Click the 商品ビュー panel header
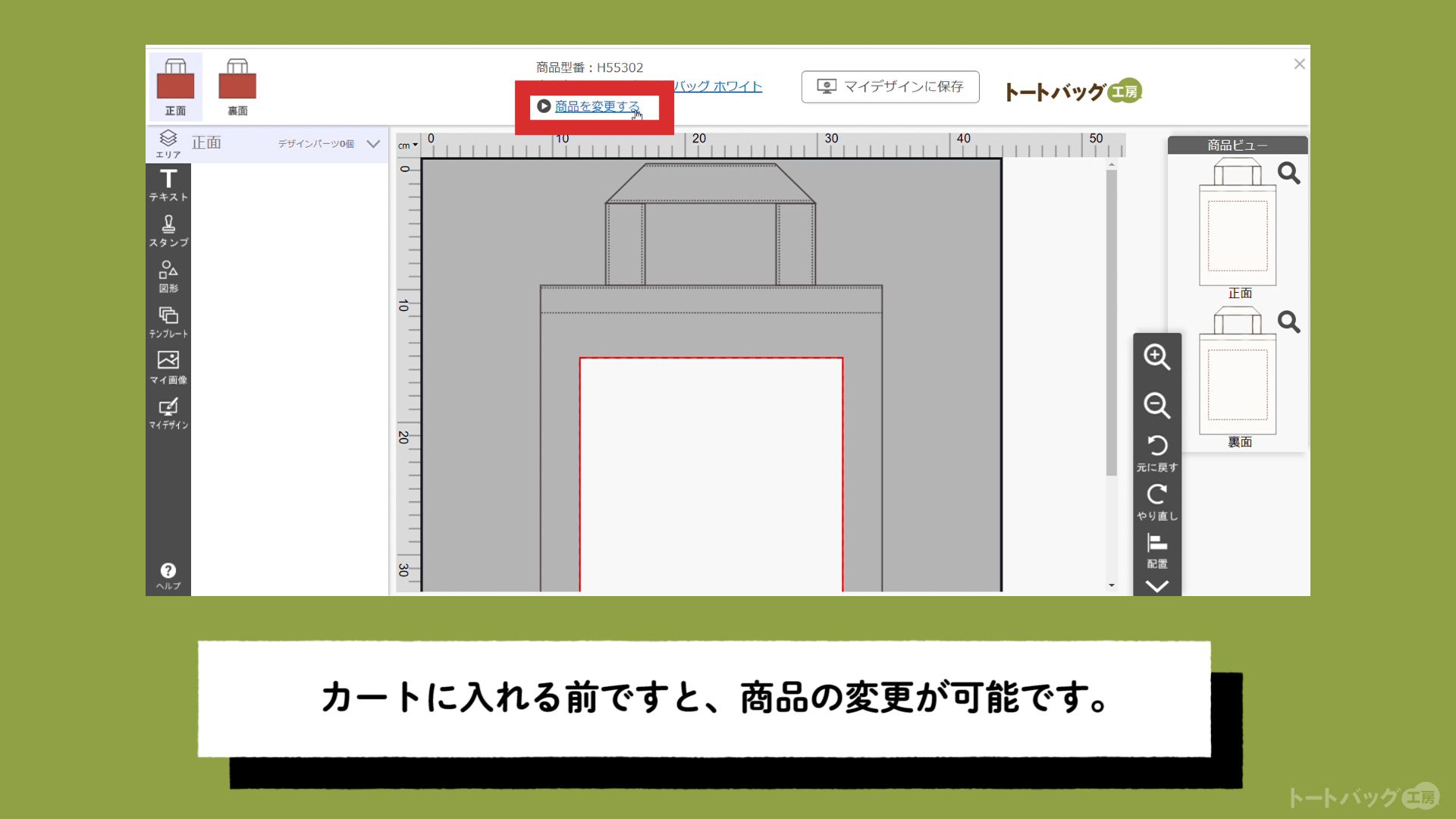This screenshot has width=1456, height=819. 1238,145
